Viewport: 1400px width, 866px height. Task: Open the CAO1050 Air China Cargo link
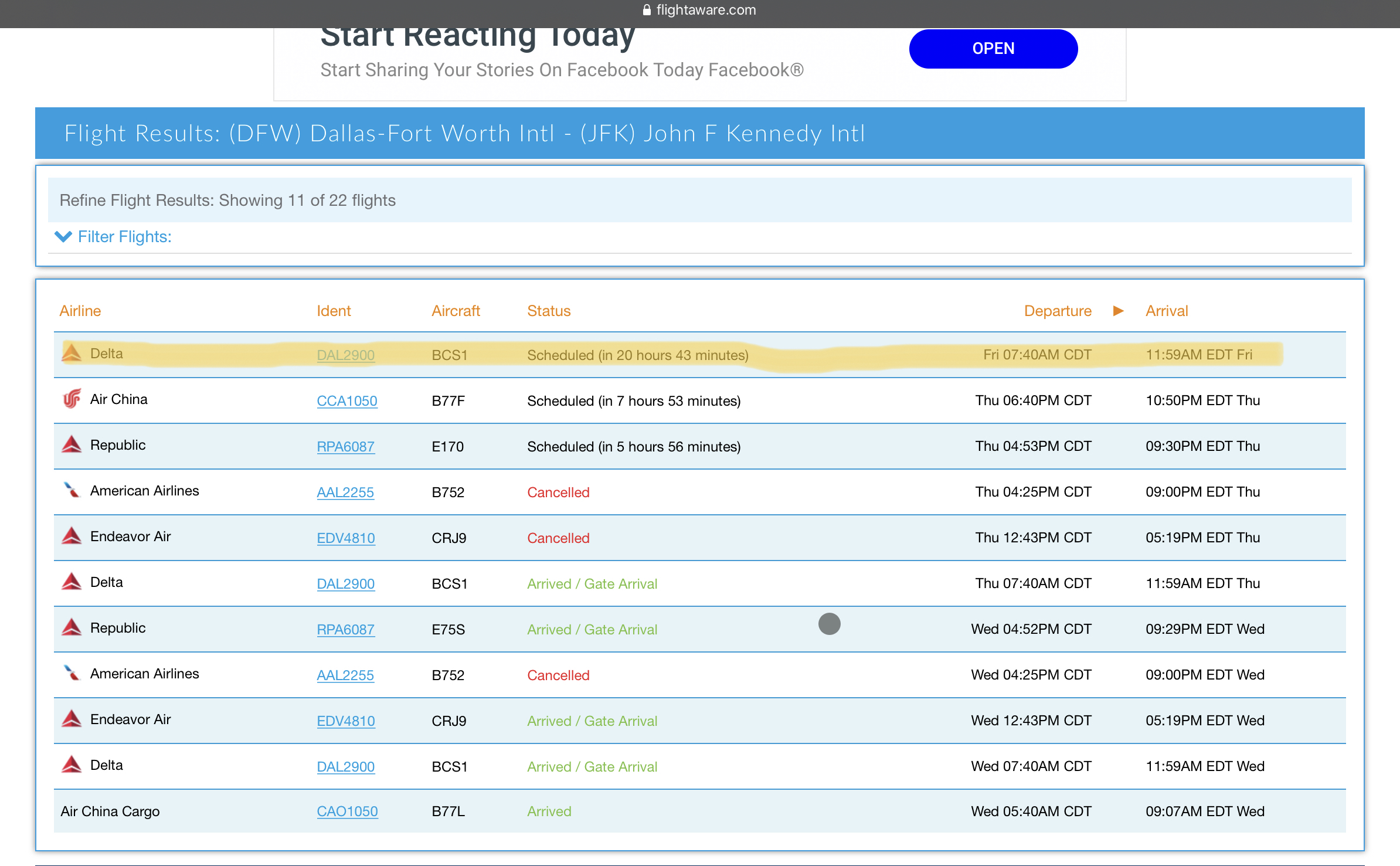point(347,811)
